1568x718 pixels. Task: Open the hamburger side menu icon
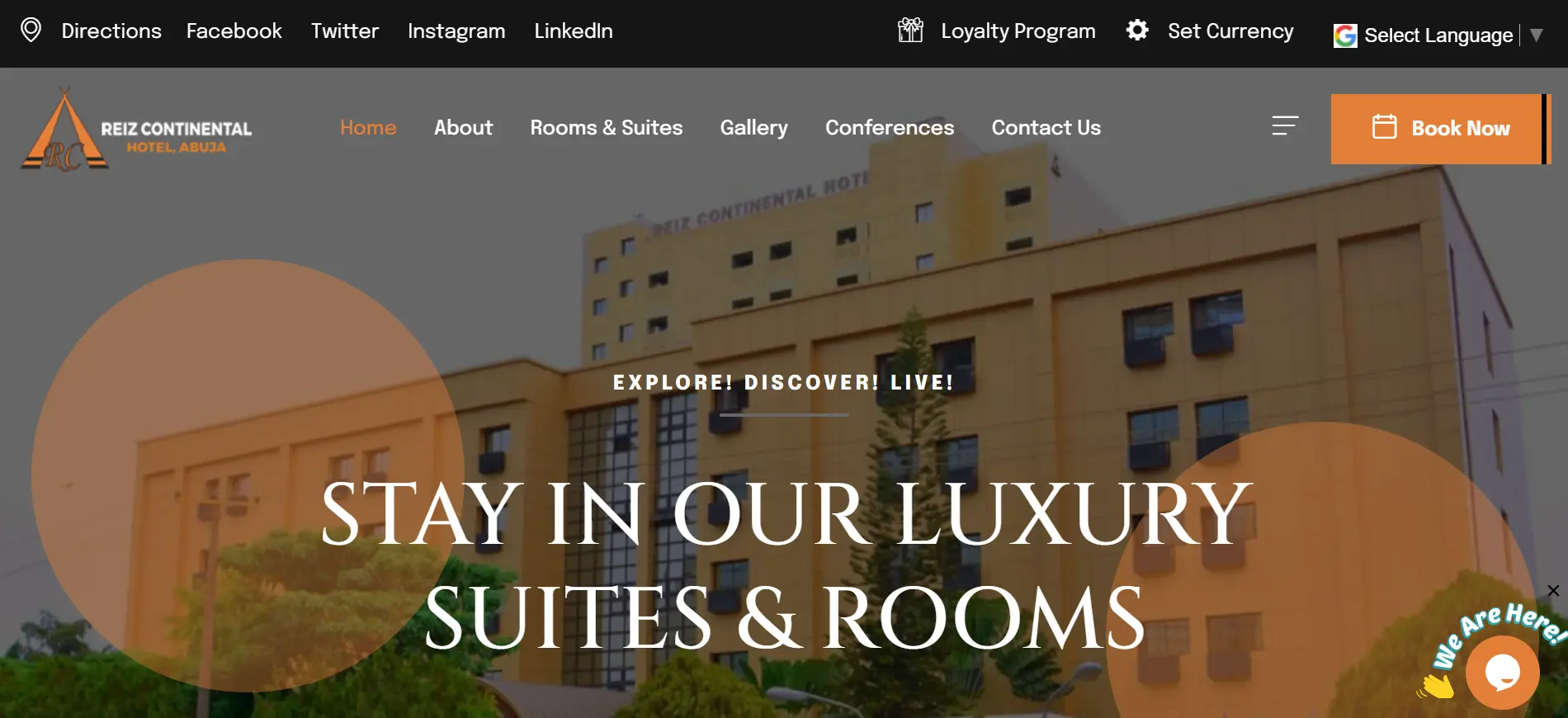pos(1285,125)
